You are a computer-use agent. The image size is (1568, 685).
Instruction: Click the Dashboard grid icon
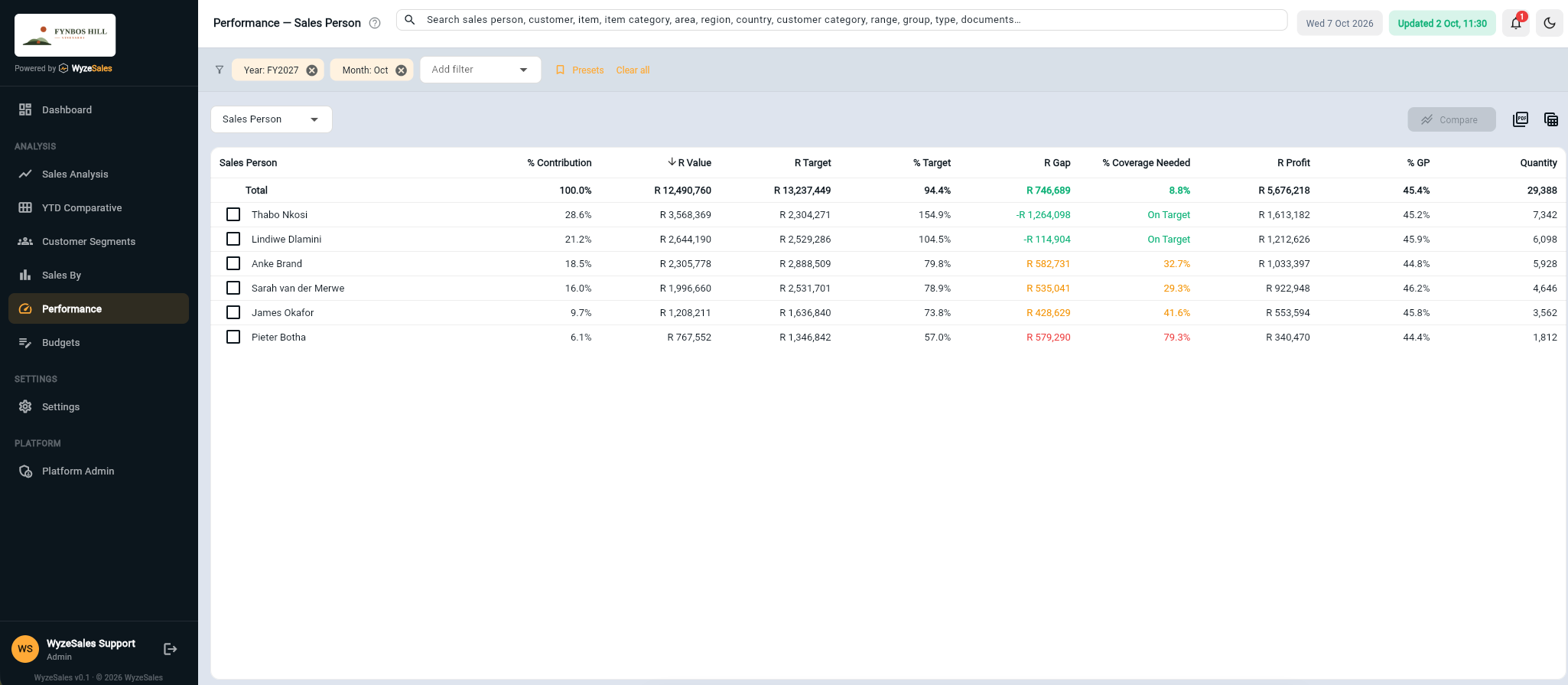25,109
